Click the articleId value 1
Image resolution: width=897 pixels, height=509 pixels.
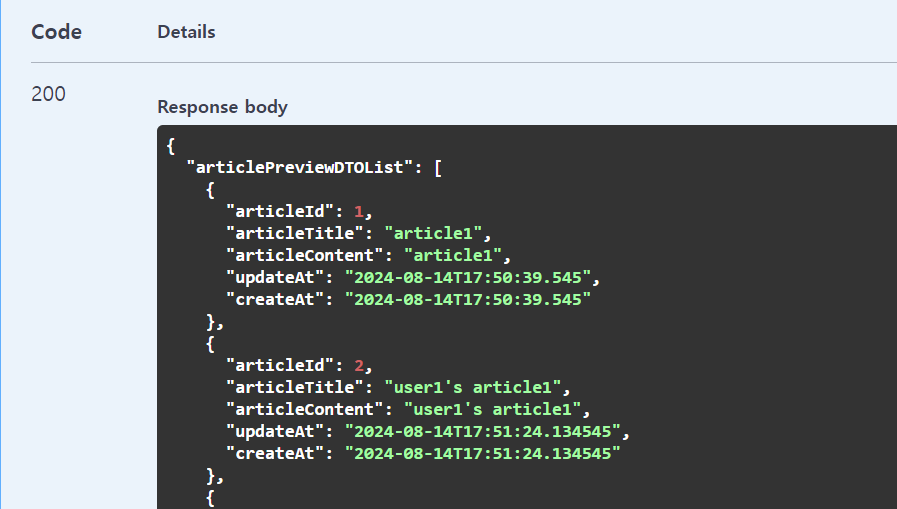pyautogui.click(x=359, y=212)
